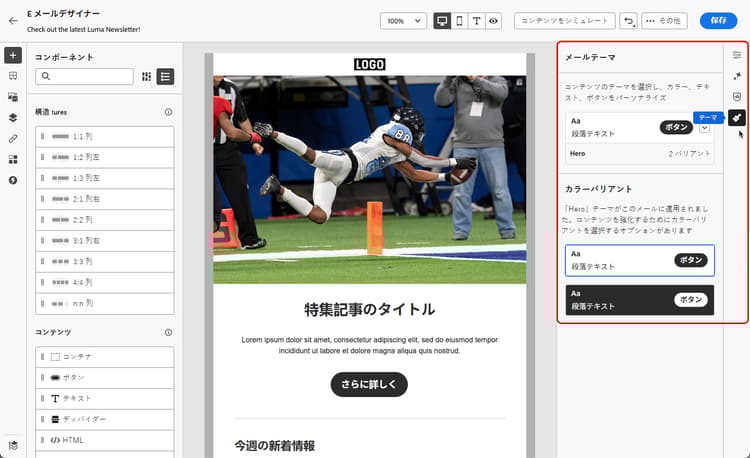
Task: Click the 今週の新着情報 heading
Action: coord(275,446)
